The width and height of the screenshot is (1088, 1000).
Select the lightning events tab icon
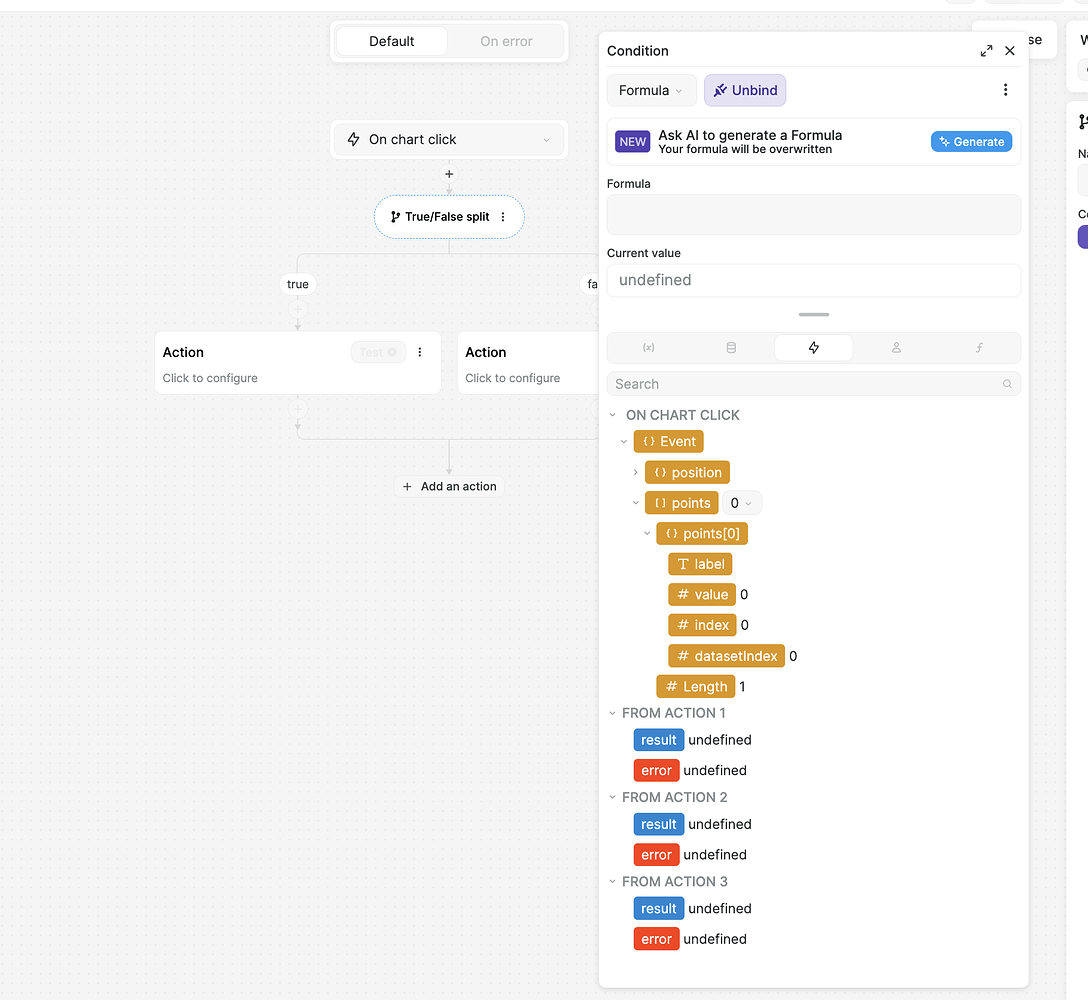click(813, 346)
